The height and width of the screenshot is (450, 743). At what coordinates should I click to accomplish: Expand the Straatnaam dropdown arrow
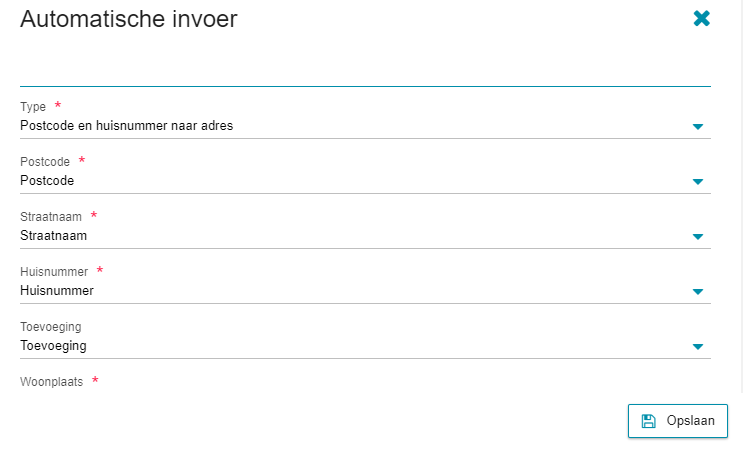coord(698,236)
